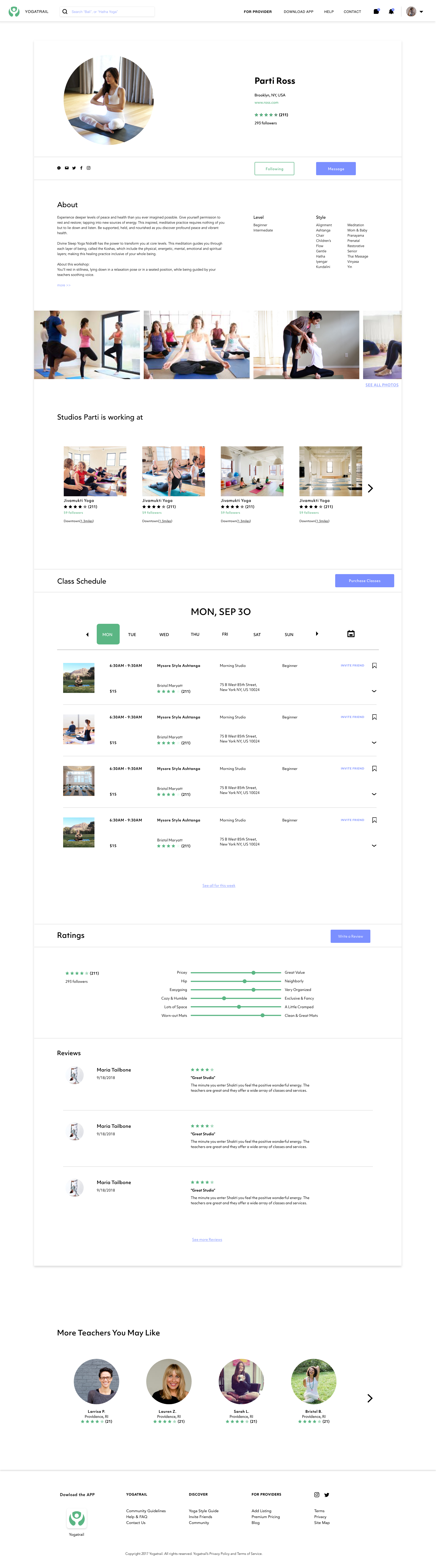Click the Pricey to Great Value slider handle
436x1568 pixels.
[x=253, y=973]
